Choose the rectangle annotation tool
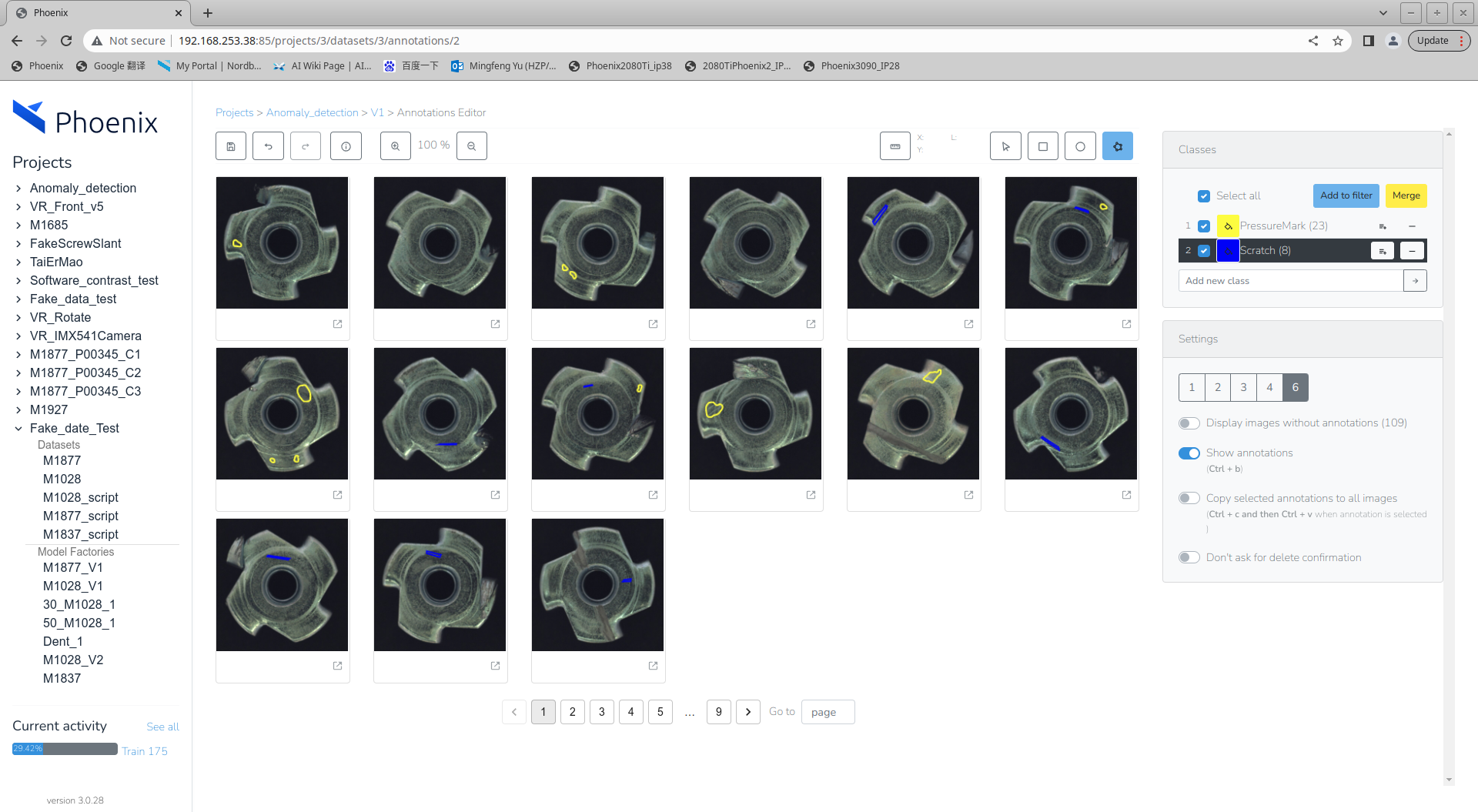Image resolution: width=1478 pixels, height=812 pixels. tap(1043, 145)
